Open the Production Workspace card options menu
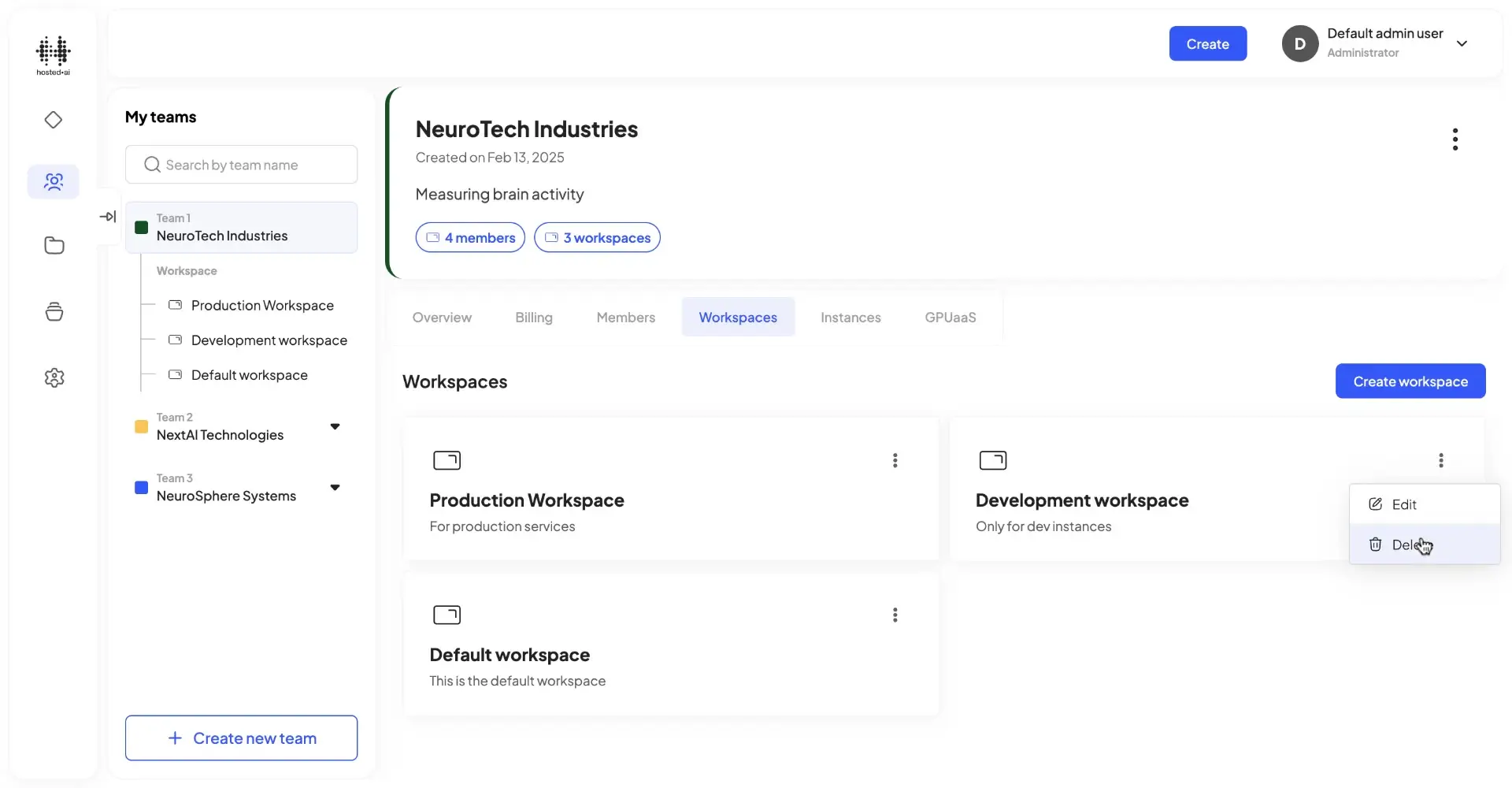Screen dimensions: 1512x788 click(895, 460)
